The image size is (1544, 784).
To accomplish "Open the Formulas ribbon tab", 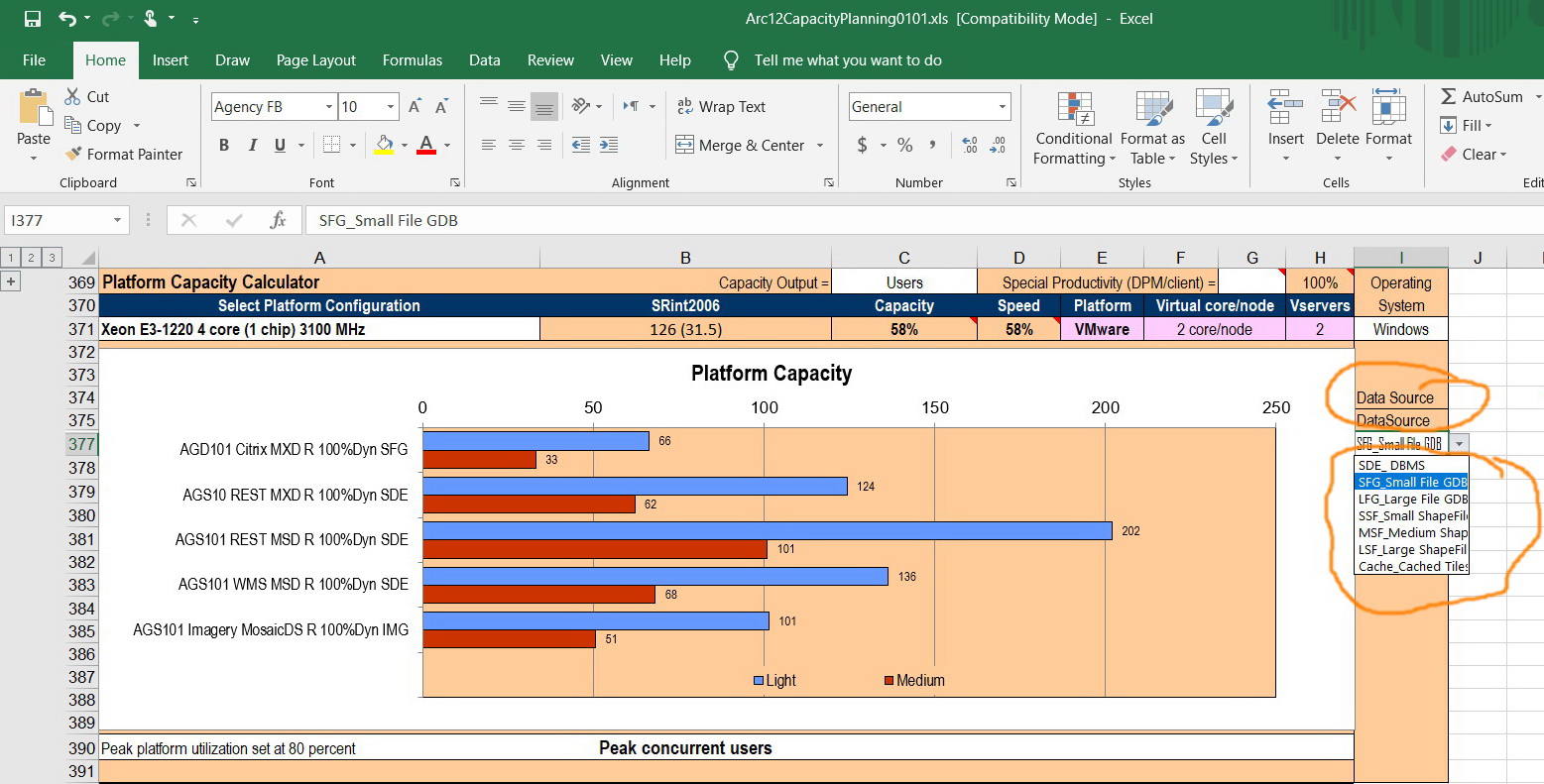I will (x=413, y=60).
